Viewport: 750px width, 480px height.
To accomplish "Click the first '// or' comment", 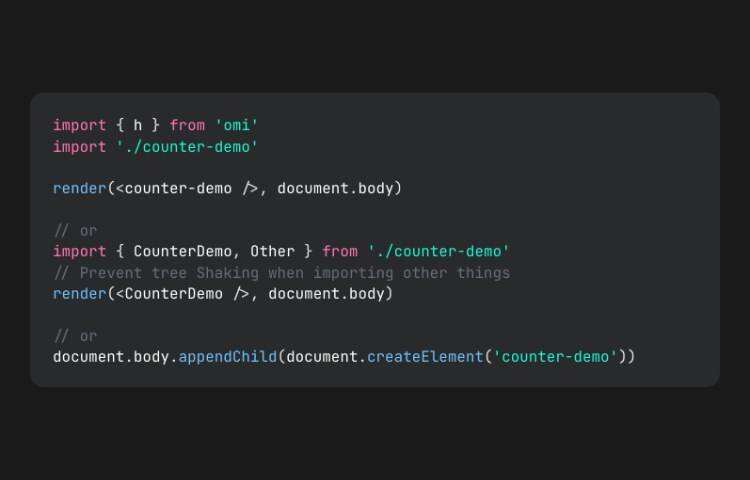I will (75, 231).
